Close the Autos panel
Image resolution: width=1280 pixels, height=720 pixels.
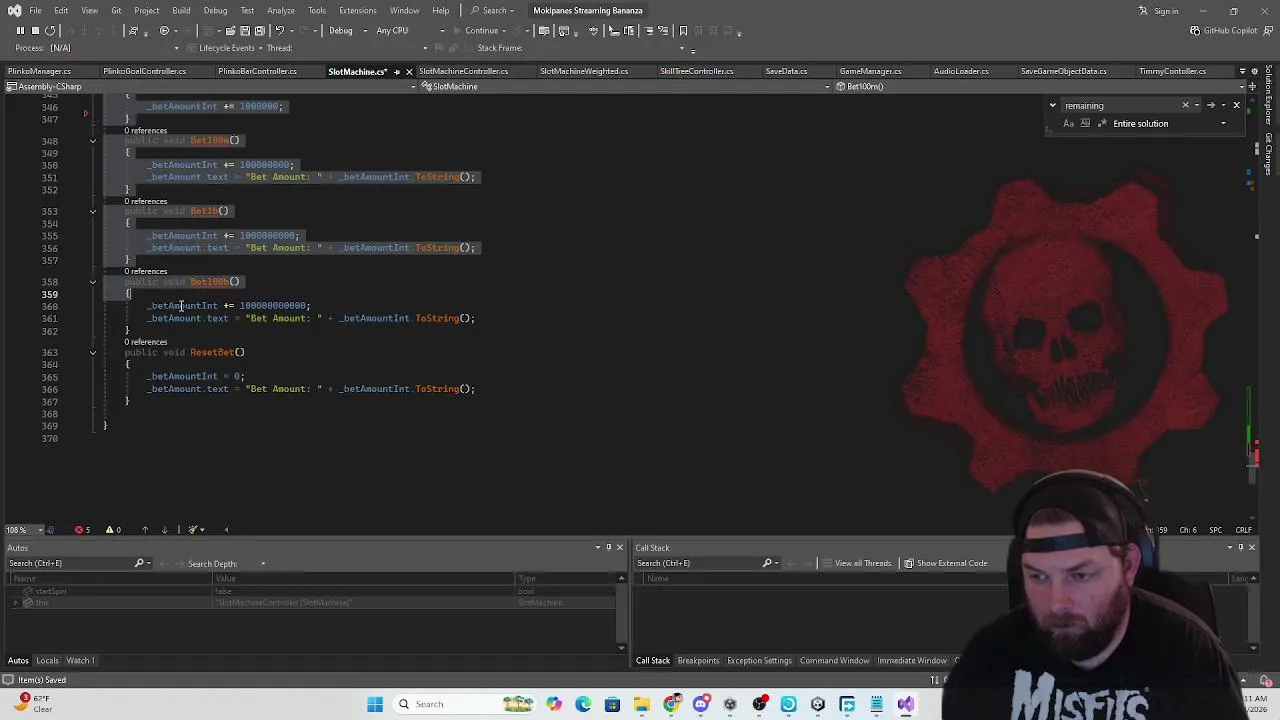620,548
